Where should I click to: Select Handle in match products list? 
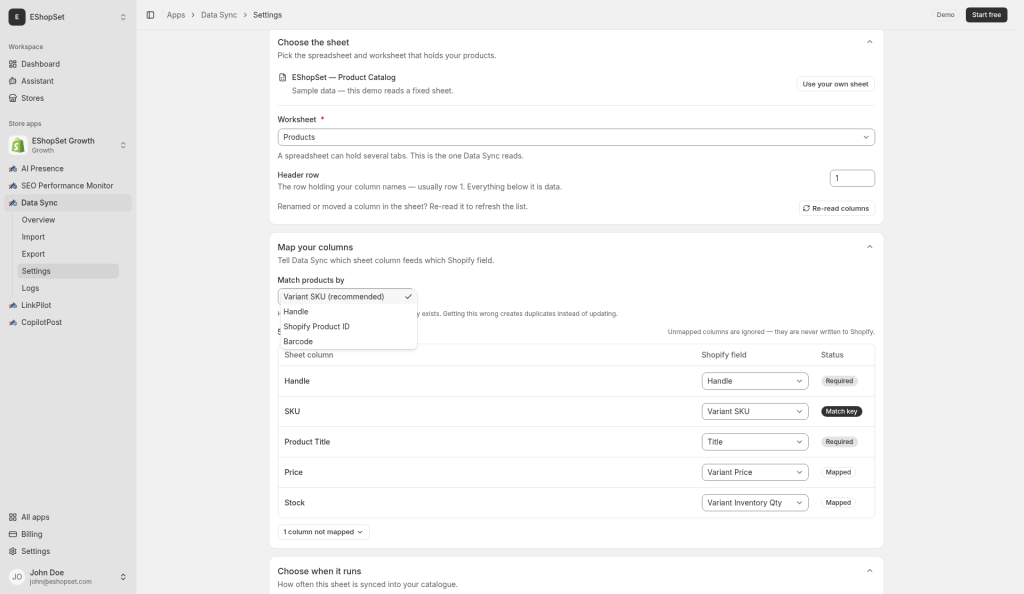tap(347, 312)
